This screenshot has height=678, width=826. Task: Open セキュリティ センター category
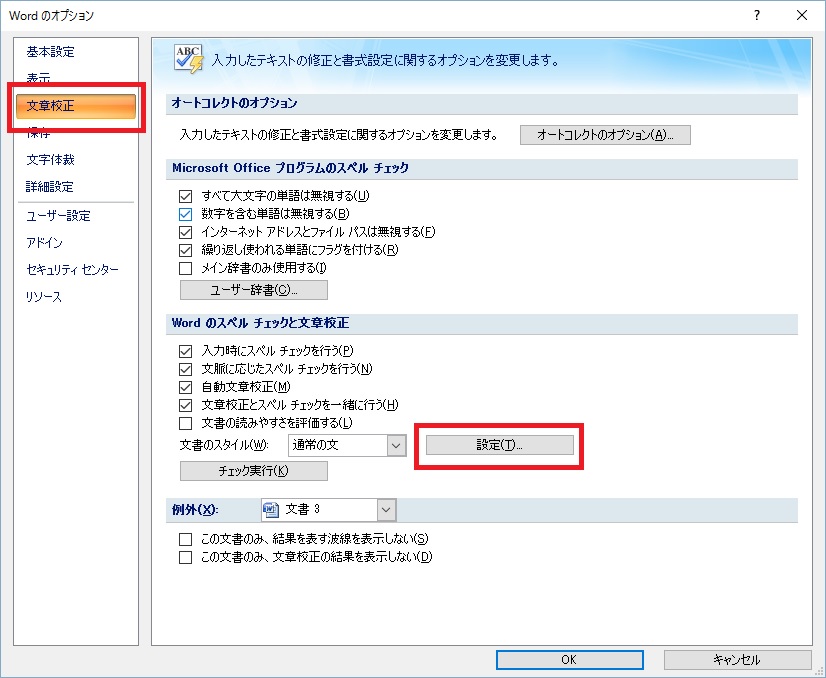72,270
